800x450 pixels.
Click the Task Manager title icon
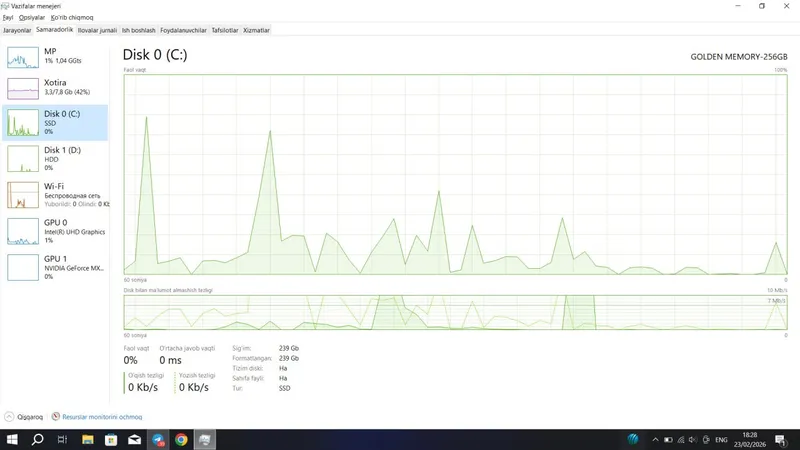(5, 6)
